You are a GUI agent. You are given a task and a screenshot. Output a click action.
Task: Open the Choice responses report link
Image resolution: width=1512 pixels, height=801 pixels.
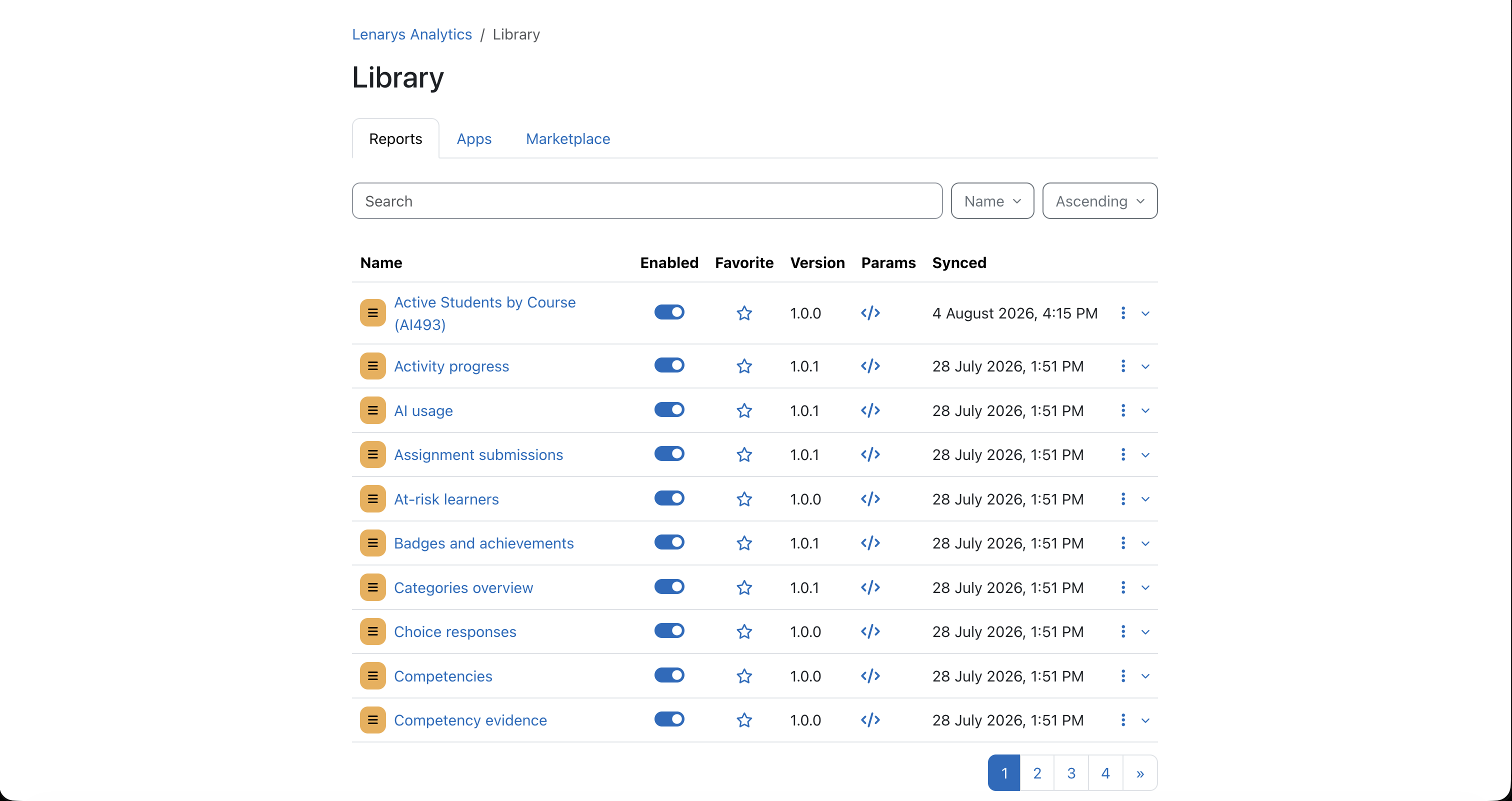tap(455, 631)
